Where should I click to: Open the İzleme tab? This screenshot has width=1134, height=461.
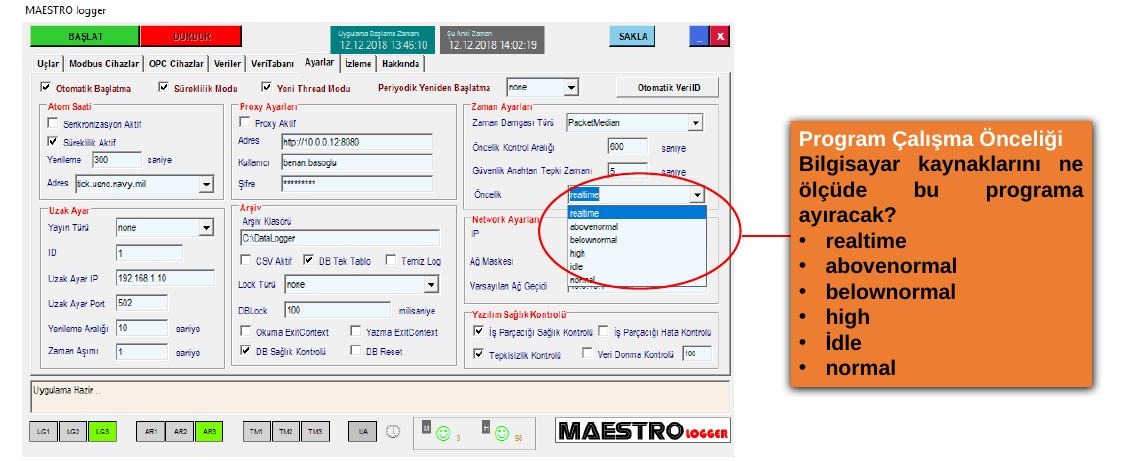pyautogui.click(x=358, y=64)
